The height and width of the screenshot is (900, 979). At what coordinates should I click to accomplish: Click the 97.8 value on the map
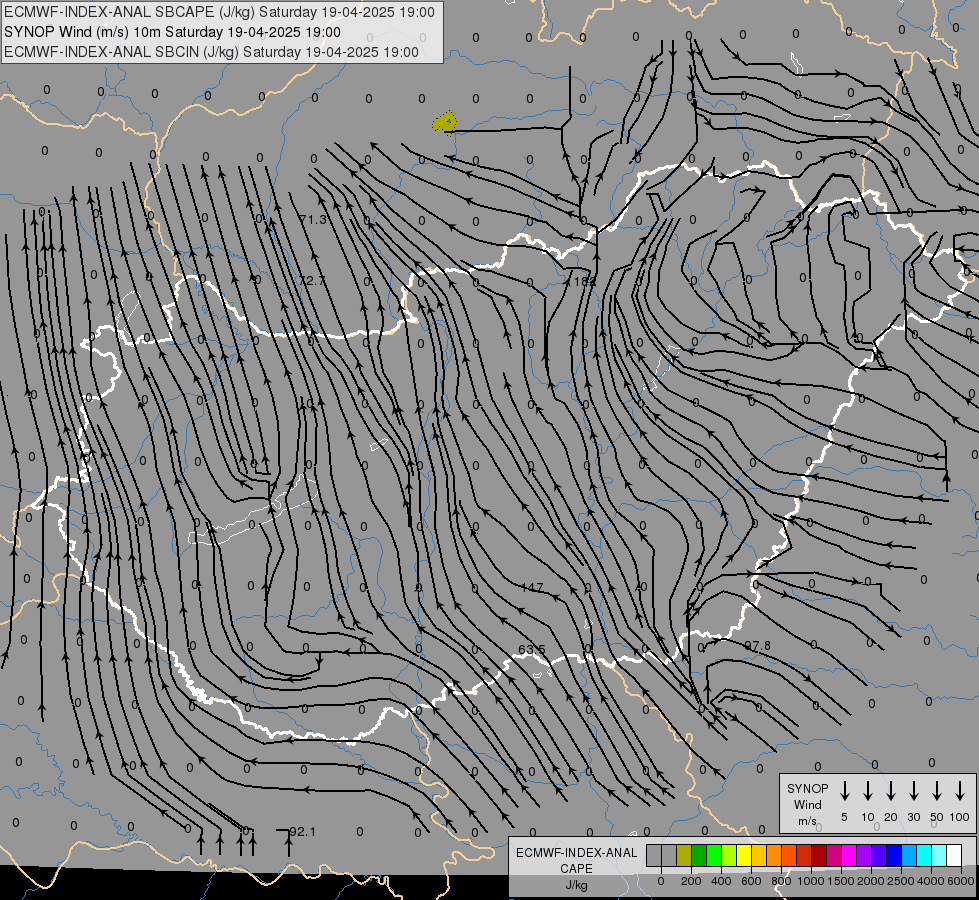point(757,645)
